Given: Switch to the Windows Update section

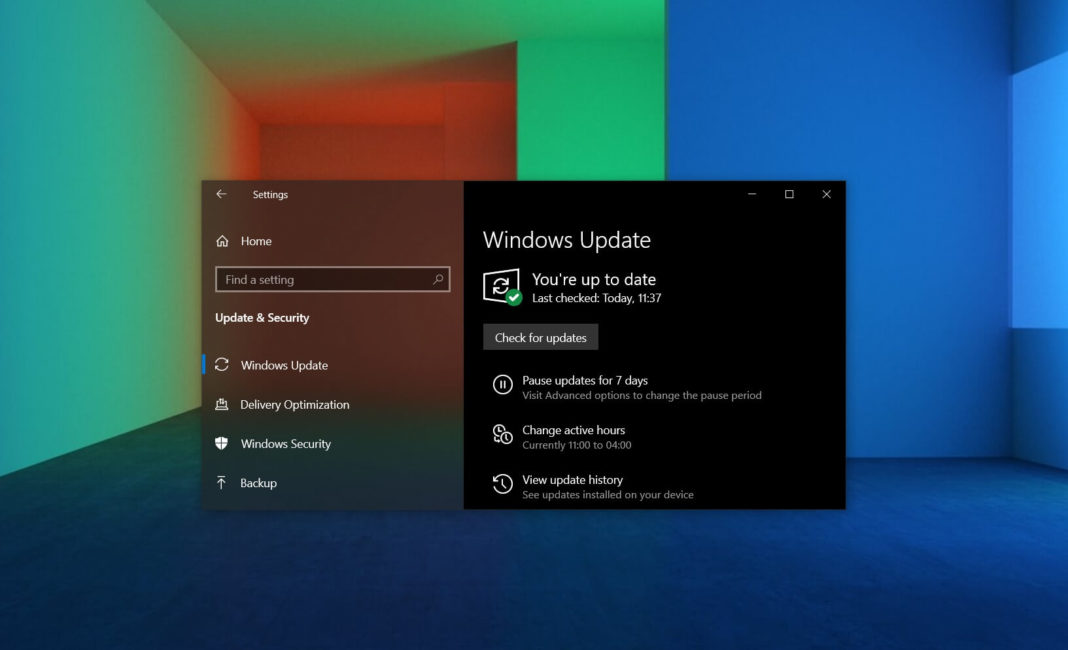Looking at the screenshot, I should pos(283,365).
